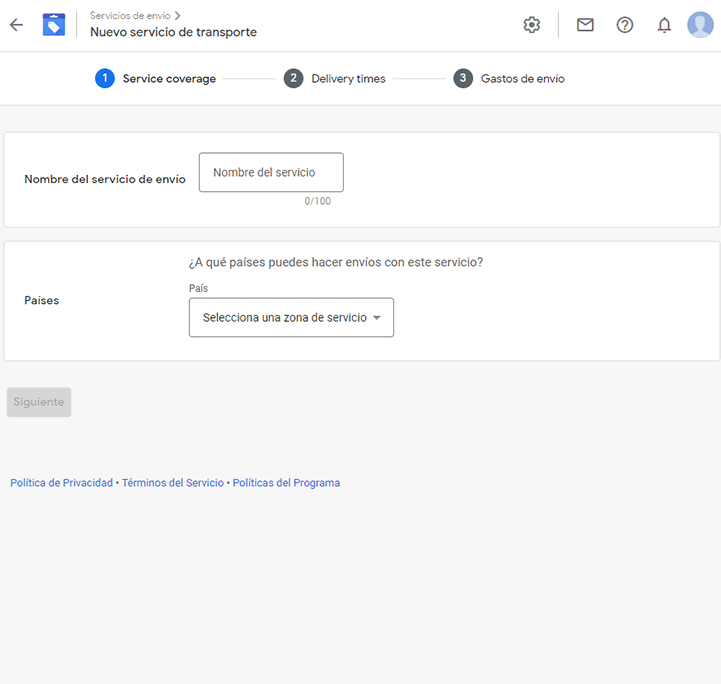The width and height of the screenshot is (721, 684).
Task: Select the step 1 number circle
Action: click(x=105, y=79)
